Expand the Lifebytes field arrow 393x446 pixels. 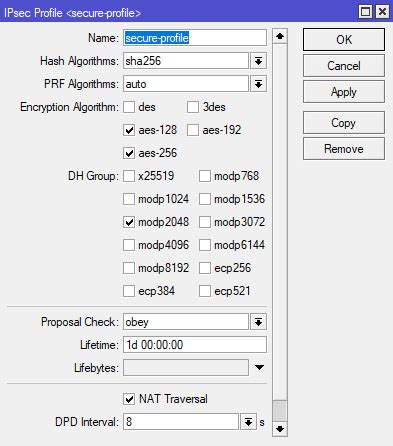click(x=259, y=367)
